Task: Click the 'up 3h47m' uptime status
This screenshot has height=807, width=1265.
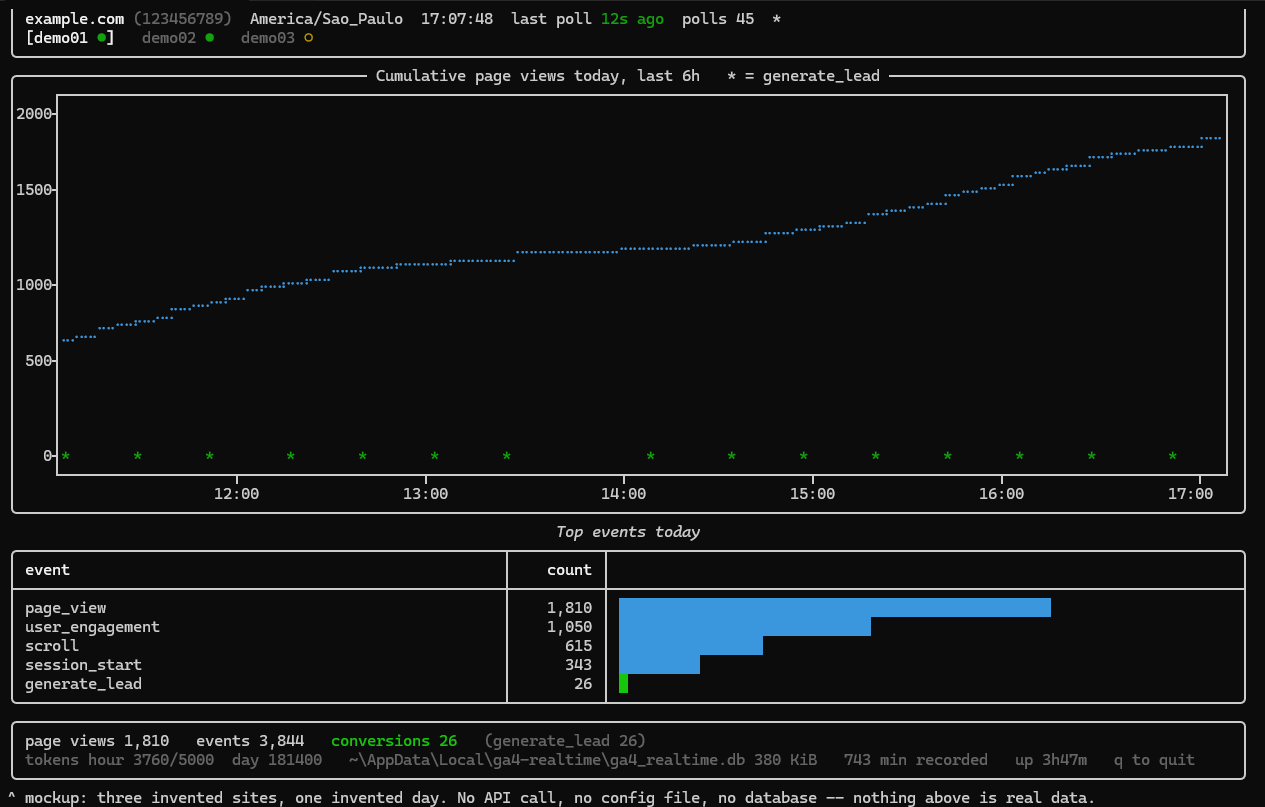Action: (x=1051, y=760)
